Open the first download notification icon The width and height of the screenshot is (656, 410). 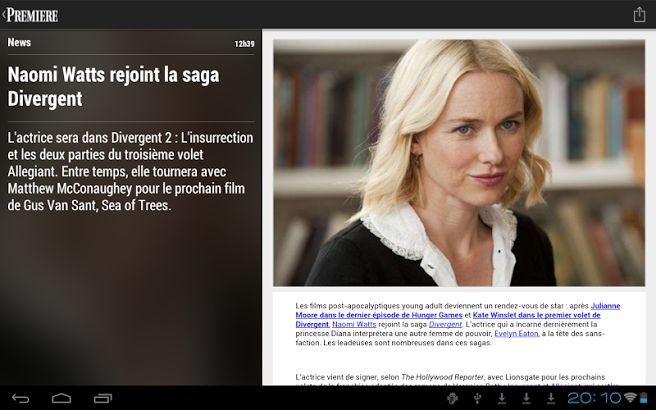pyautogui.click(x=502, y=398)
